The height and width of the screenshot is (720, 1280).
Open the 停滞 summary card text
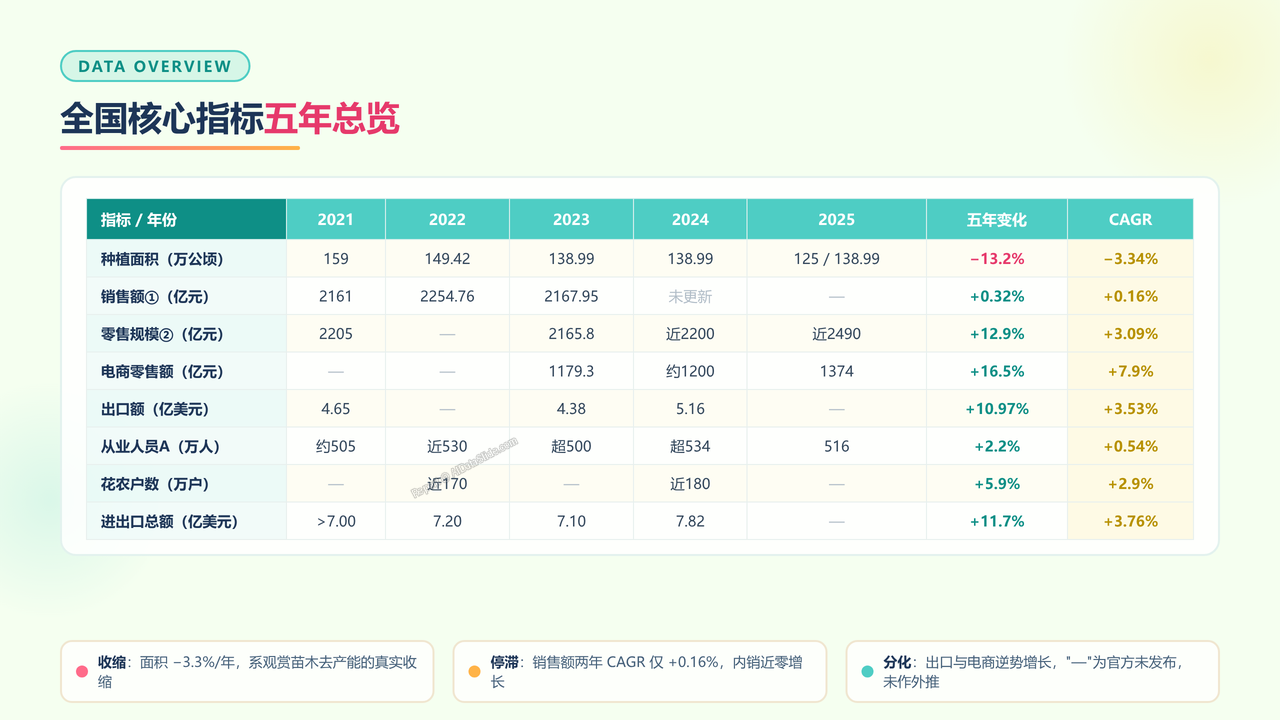(x=646, y=672)
